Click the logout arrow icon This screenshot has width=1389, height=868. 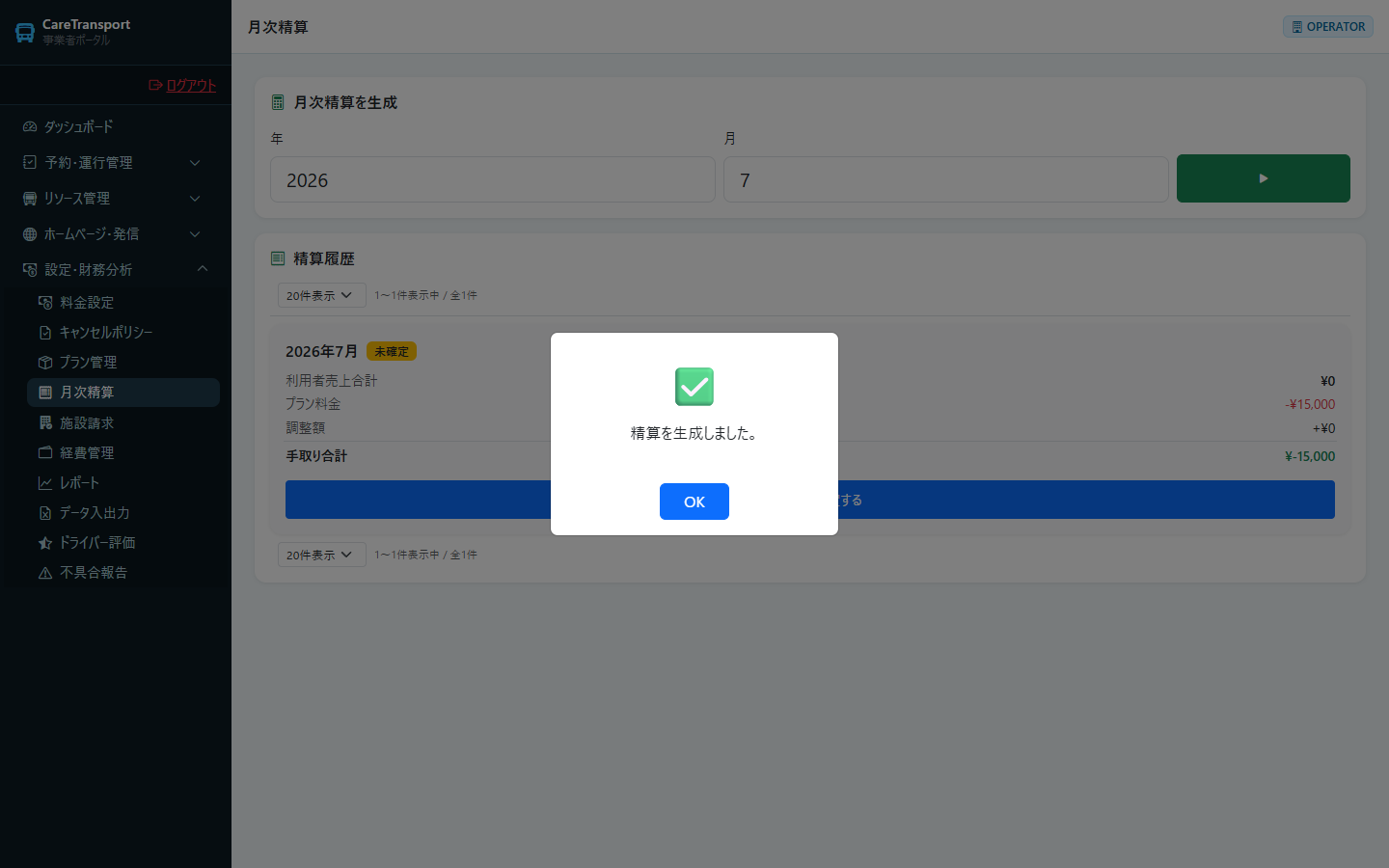155,85
